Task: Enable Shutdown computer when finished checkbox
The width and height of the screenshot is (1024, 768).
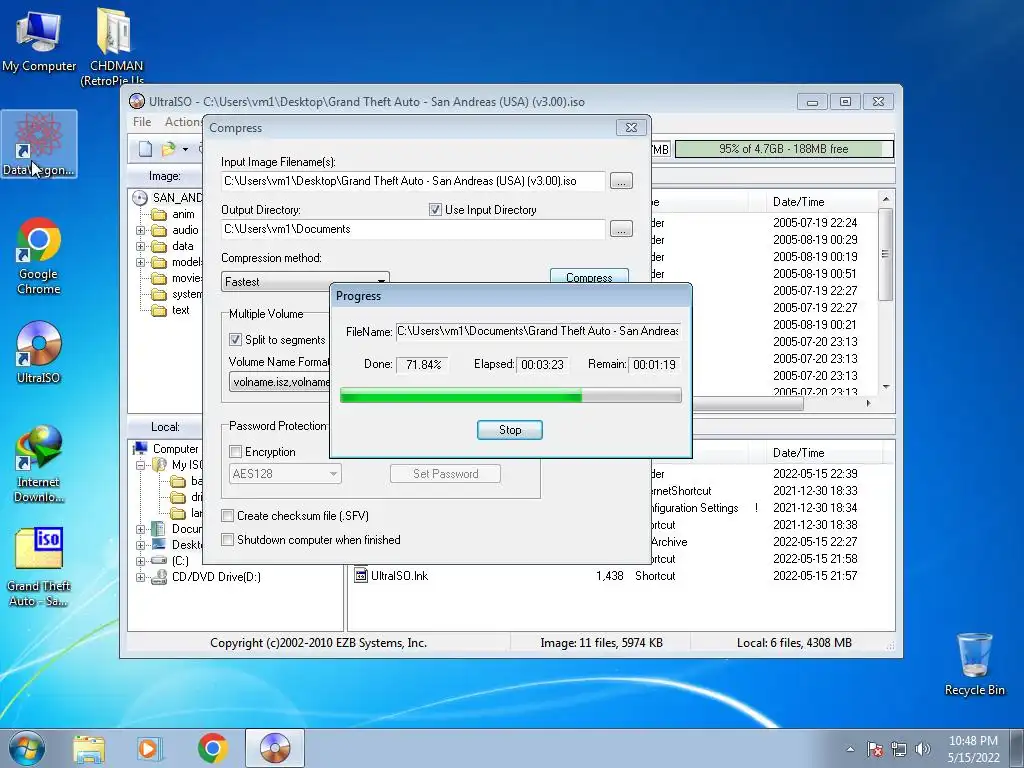Action: pos(227,540)
